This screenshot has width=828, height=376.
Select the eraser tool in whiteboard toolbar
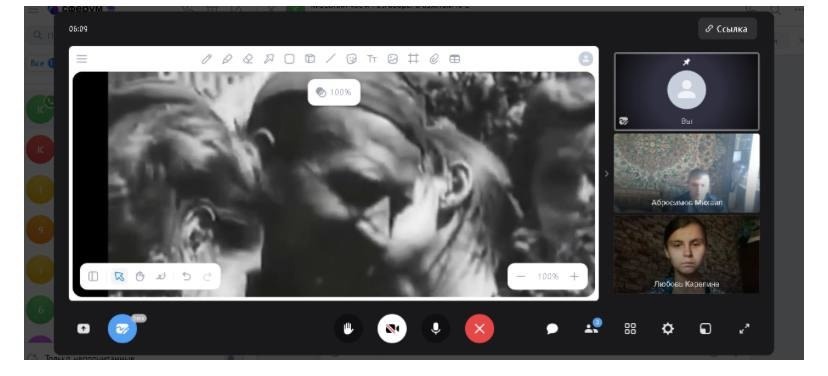(x=248, y=59)
